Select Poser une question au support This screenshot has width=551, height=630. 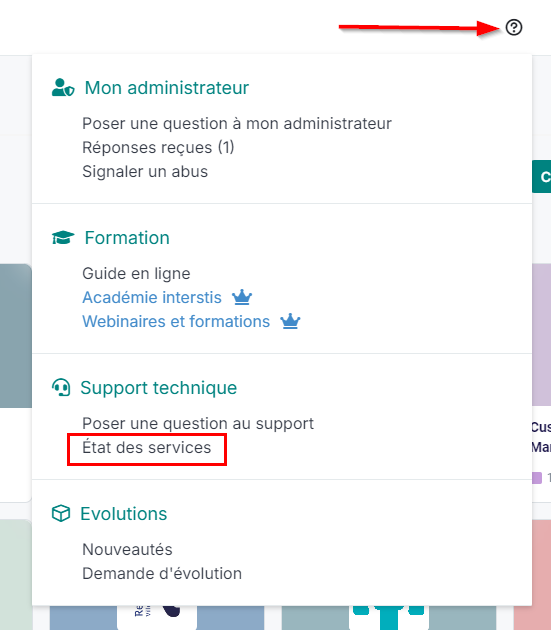coord(198,423)
